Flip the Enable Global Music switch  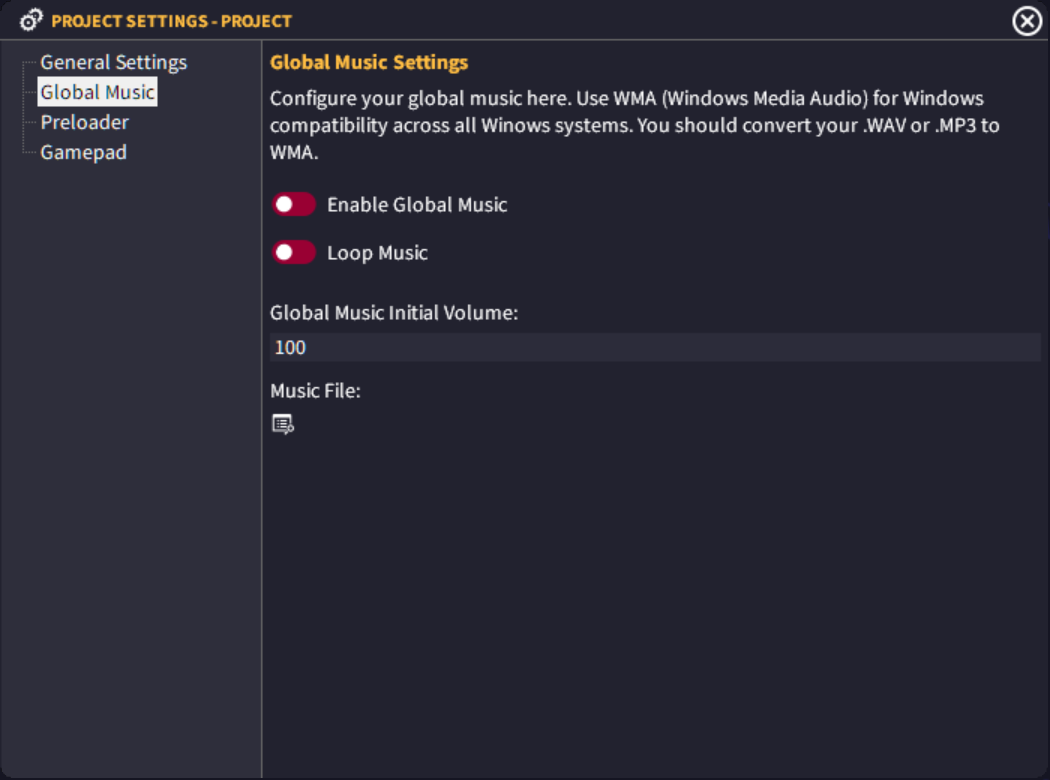293,203
